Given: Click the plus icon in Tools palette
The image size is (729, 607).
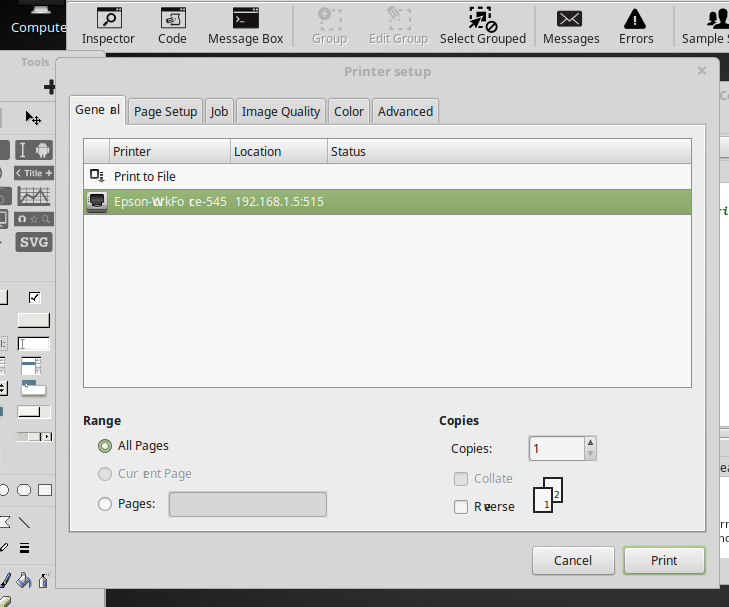Looking at the screenshot, I should (x=49, y=87).
